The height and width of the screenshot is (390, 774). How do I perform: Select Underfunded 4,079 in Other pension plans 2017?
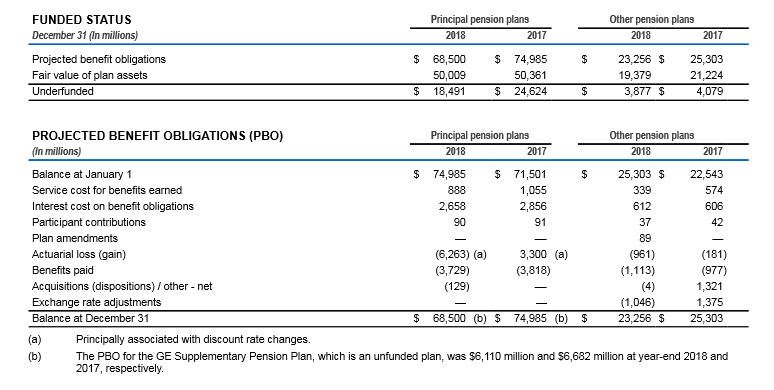pyautogui.click(x=709, y=91)
